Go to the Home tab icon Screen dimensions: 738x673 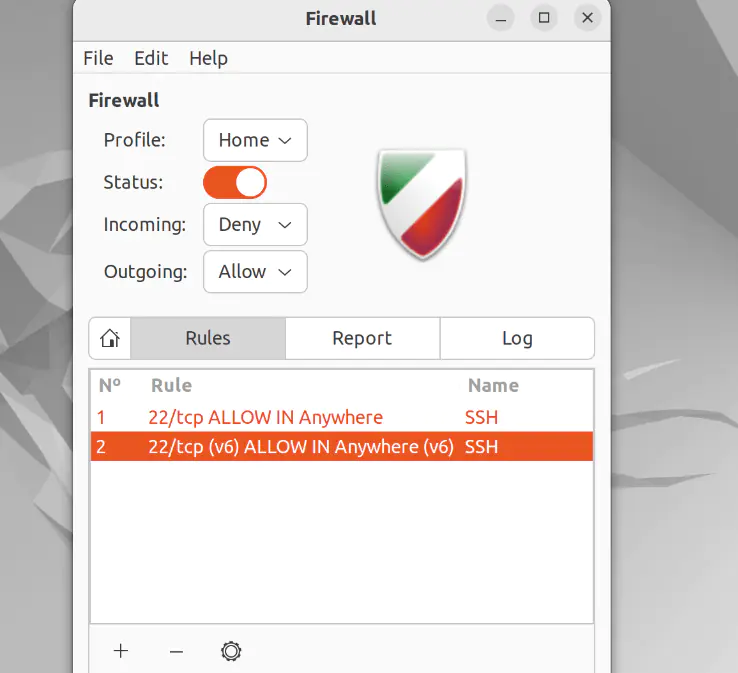click(x=110, y=338)
